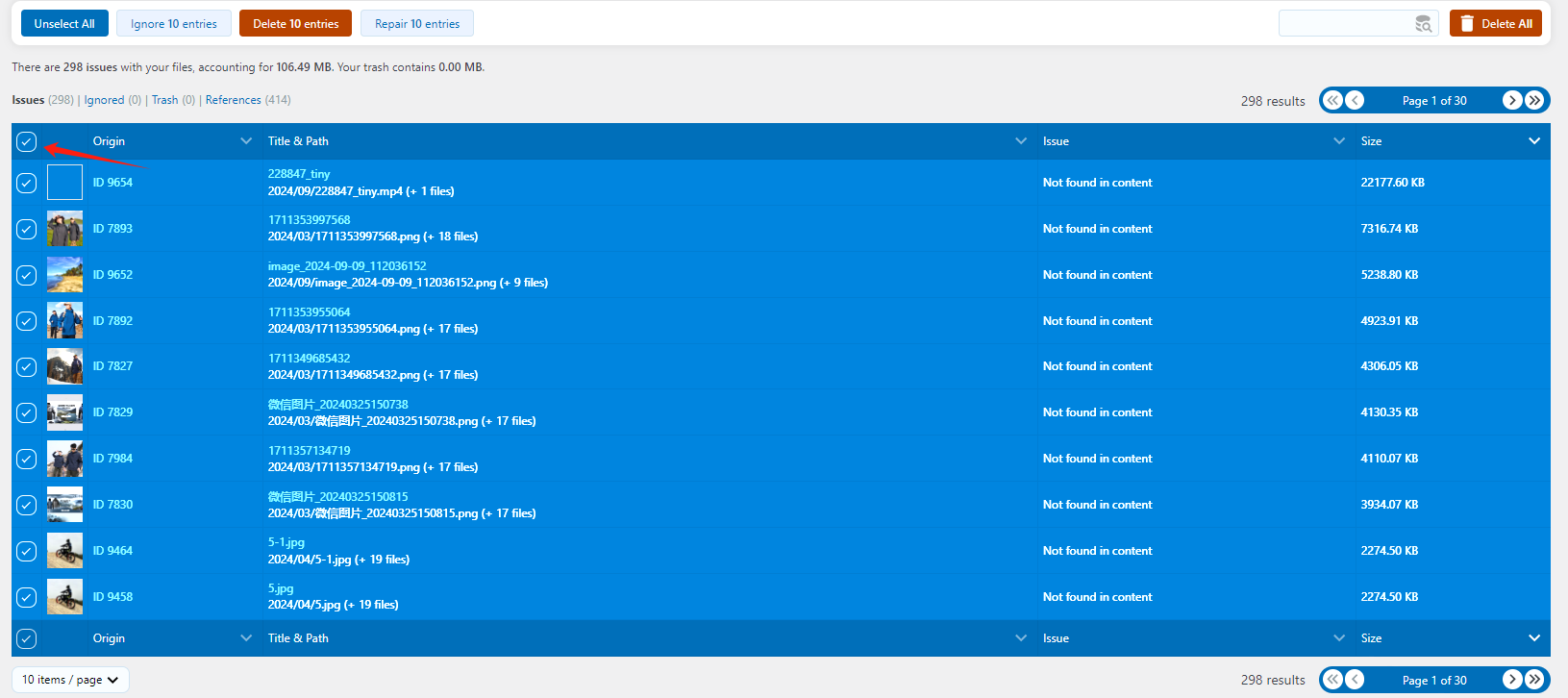Click the search icon in the filter field
The height and width of the screenshot is (698, 1568).
(x=1423, y=24)
